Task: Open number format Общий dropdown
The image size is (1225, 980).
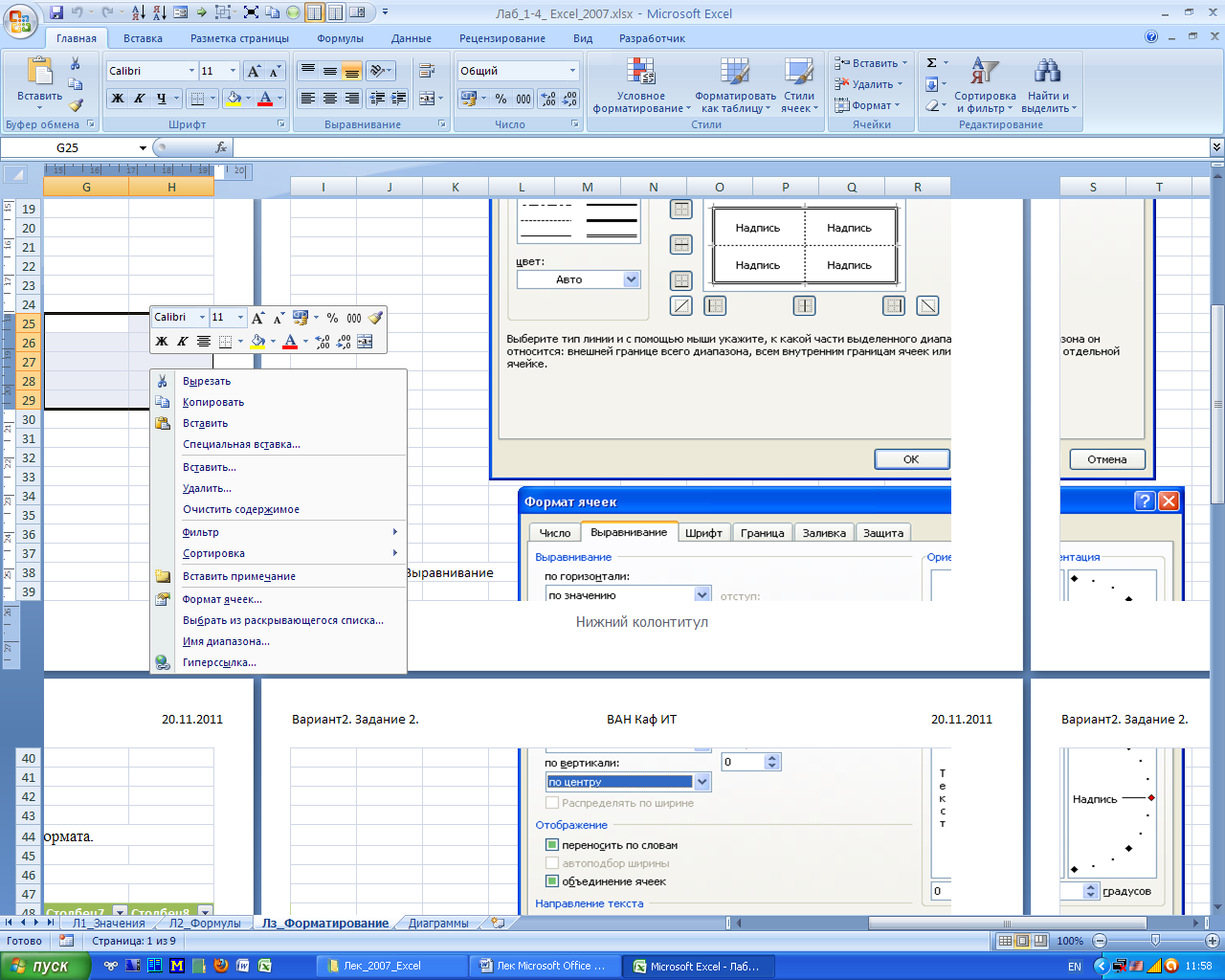Action: click(x=573, y=71)
